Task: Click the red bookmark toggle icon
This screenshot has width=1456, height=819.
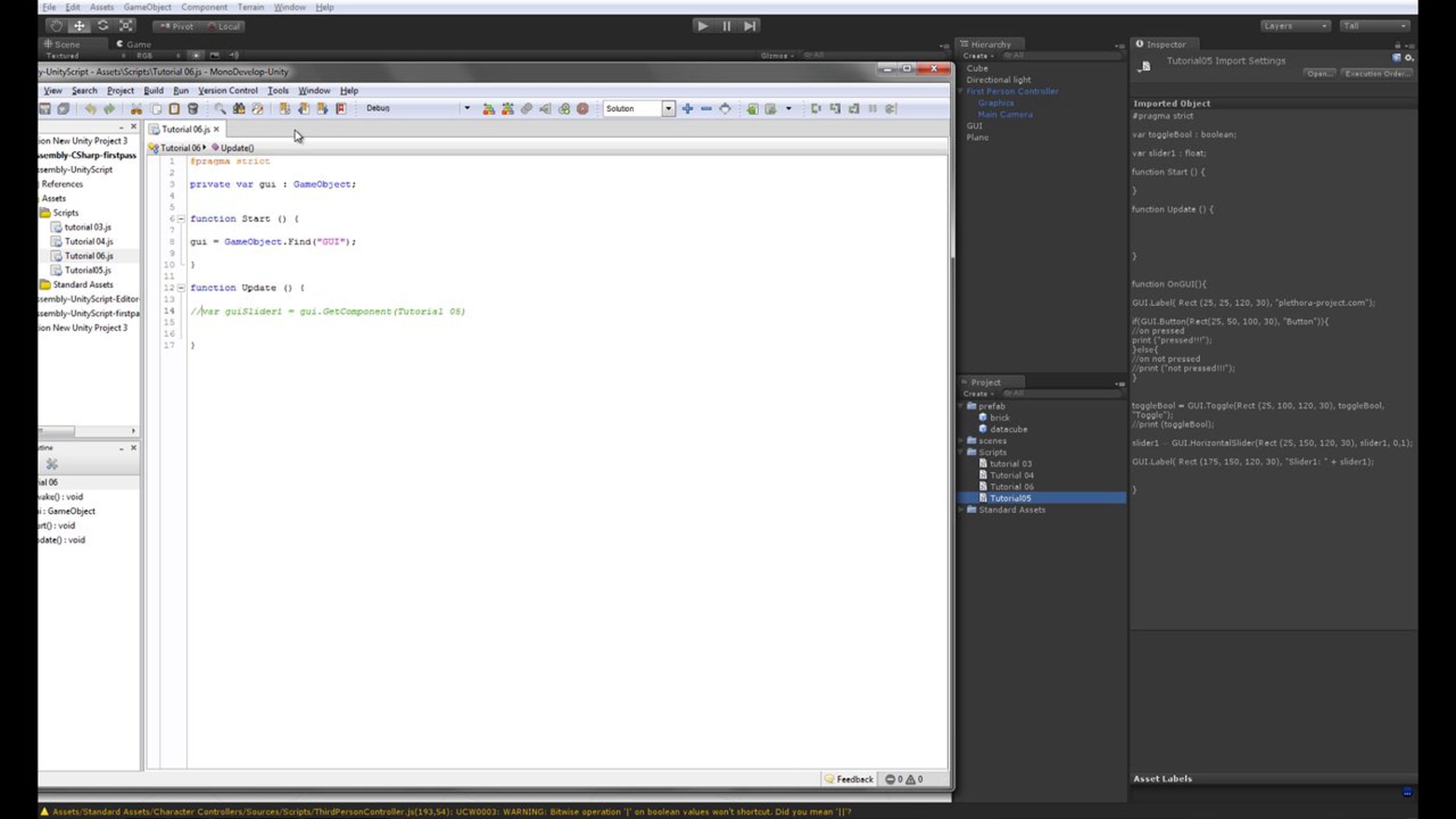Action: click(341, 109)
